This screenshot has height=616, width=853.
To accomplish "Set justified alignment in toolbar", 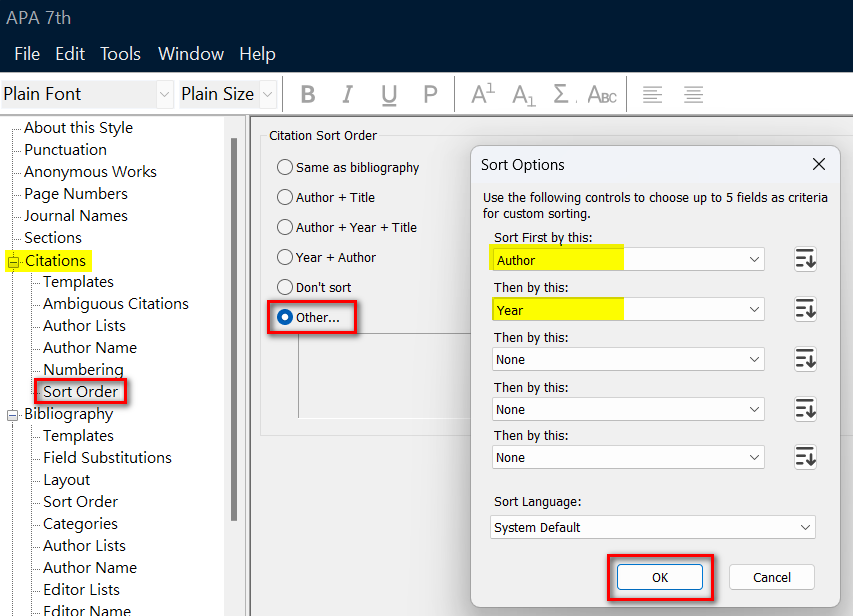I will point(693,95).
